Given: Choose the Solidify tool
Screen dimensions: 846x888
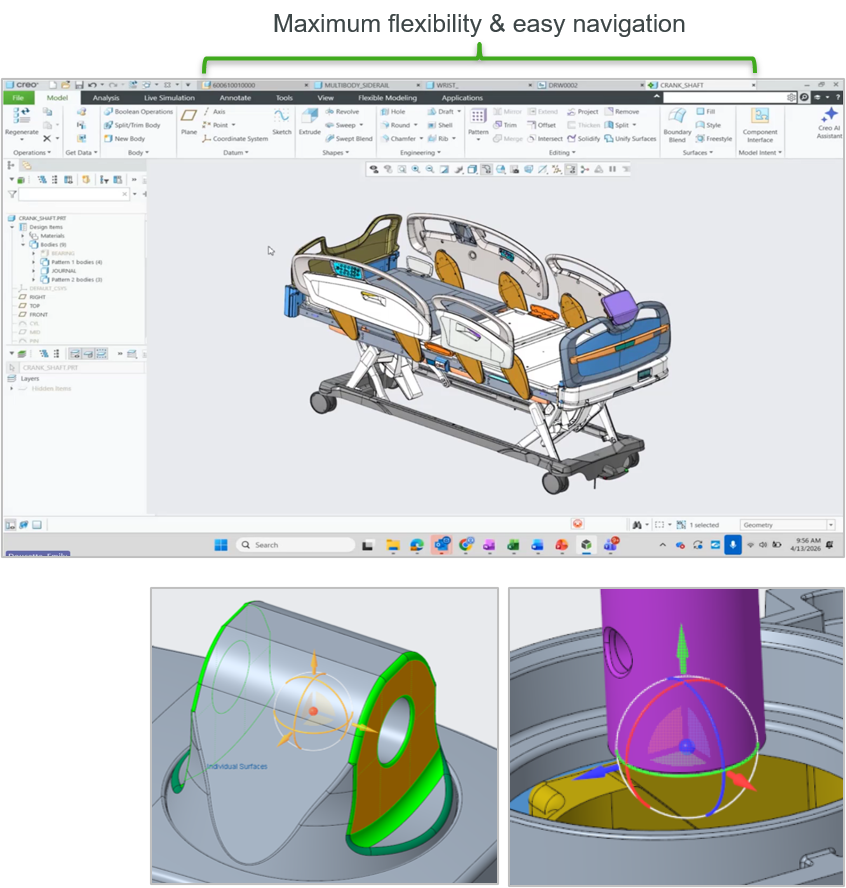Looking at the screenshot, I should pos(583,138).
